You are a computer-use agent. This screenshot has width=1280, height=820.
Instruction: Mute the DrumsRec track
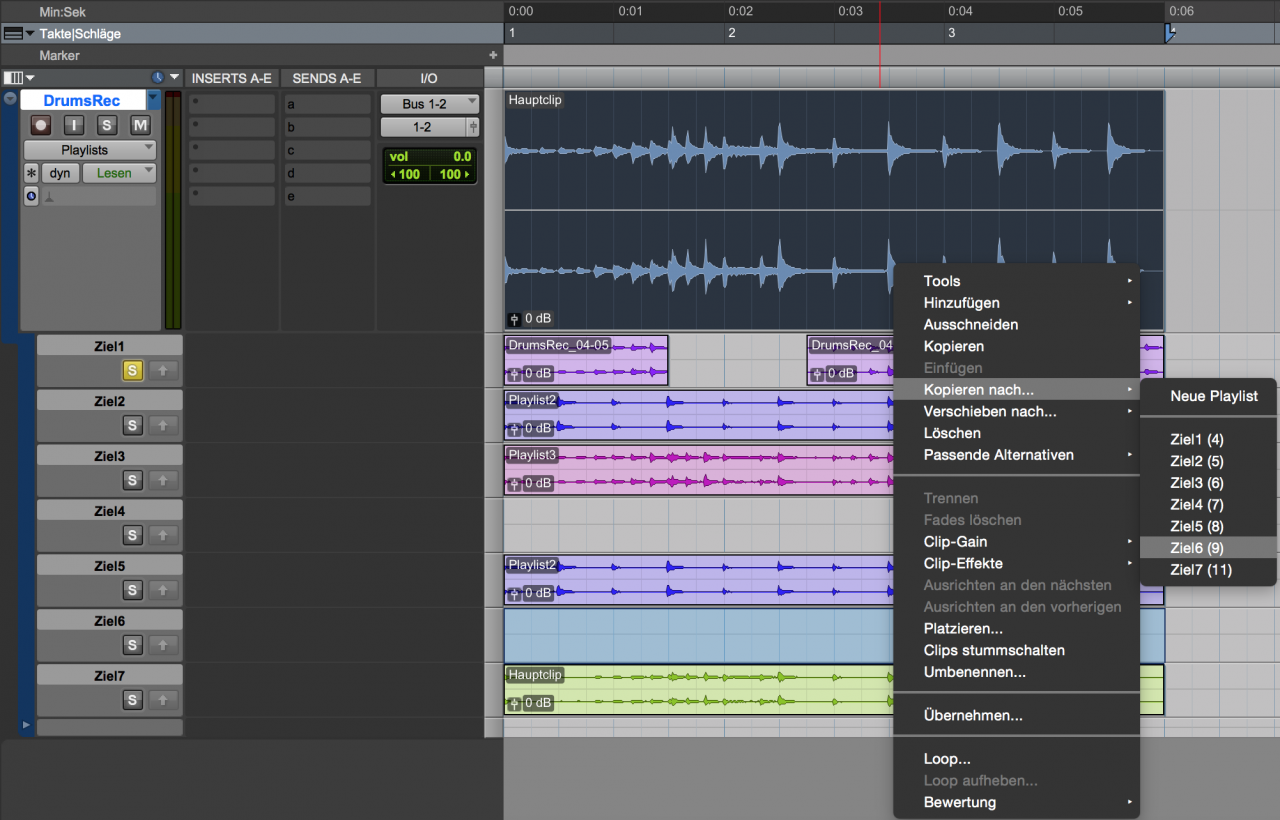[140, 125]
